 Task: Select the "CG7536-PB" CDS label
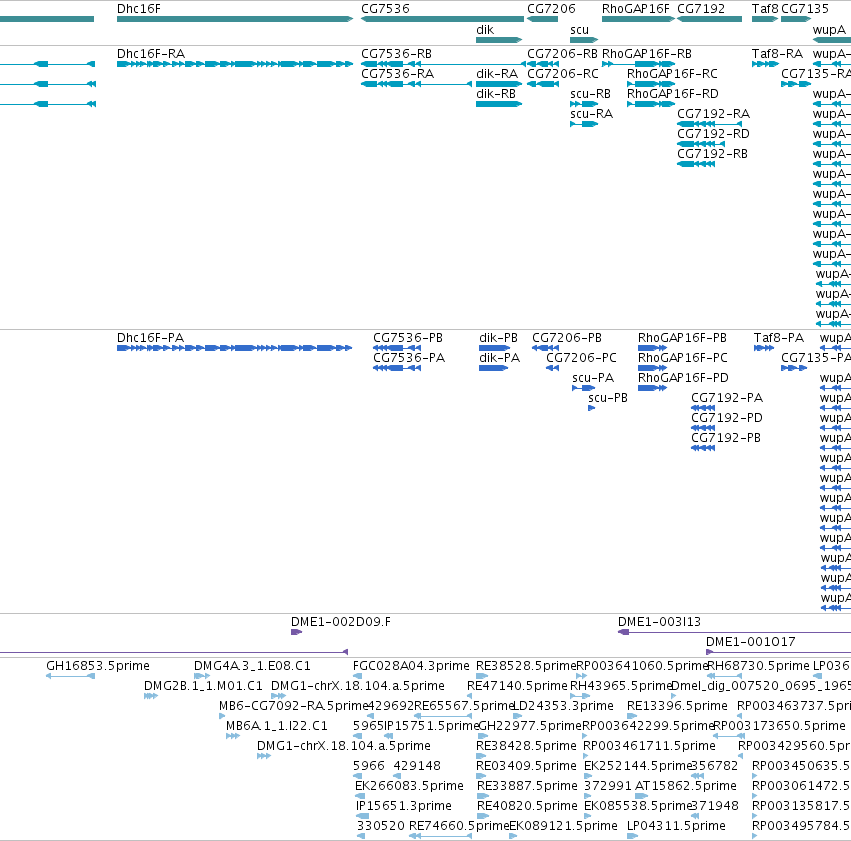[408, 338]
